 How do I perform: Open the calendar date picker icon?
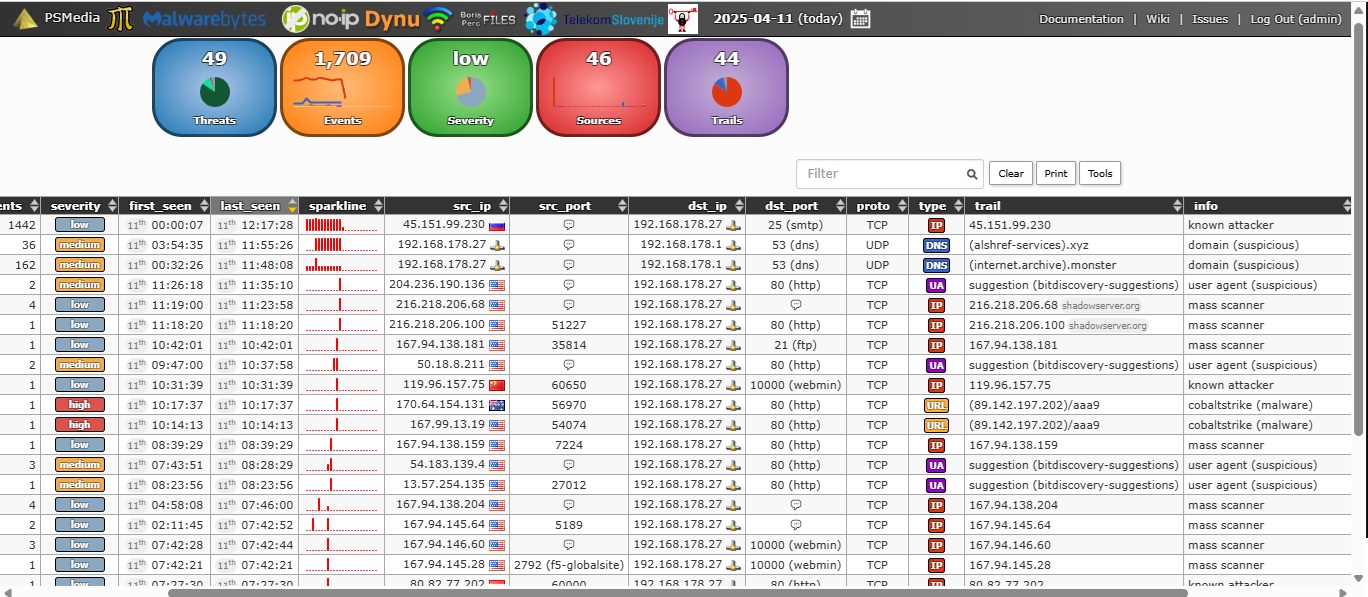(860, 19)
